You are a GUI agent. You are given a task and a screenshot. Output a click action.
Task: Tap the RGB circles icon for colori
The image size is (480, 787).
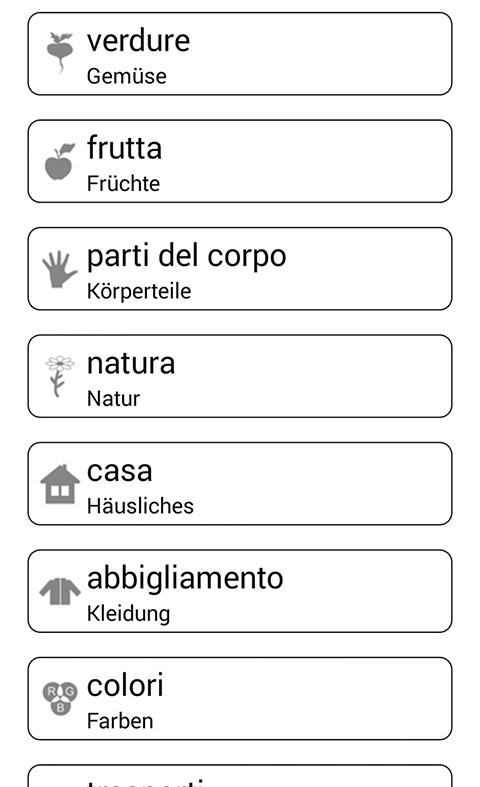click(x=60, y=698)
